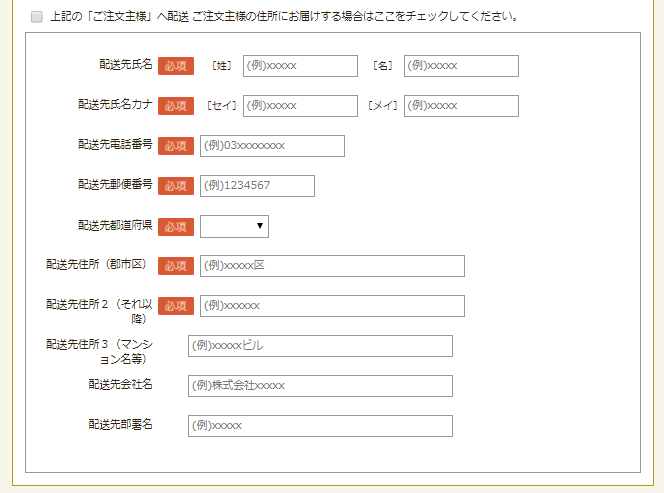
Task: Click the 必須 badge beside 配送先住所（郡市区）
Action: pos(176,266)
